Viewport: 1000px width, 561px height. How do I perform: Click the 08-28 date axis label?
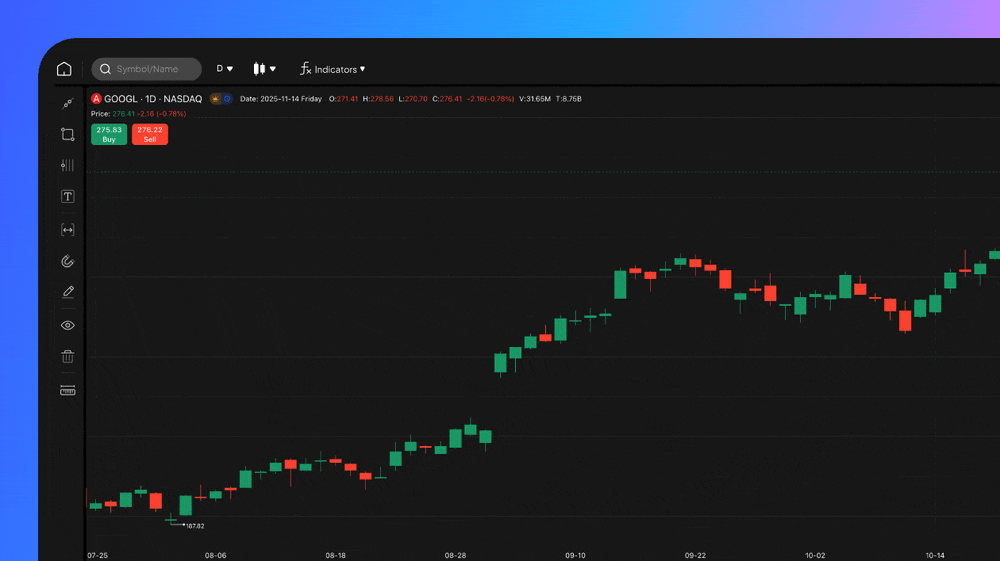click(x=455, y=555)
